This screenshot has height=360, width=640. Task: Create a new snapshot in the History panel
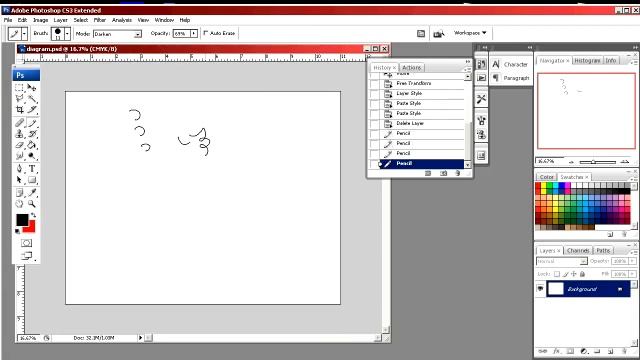tap(443, 173)
